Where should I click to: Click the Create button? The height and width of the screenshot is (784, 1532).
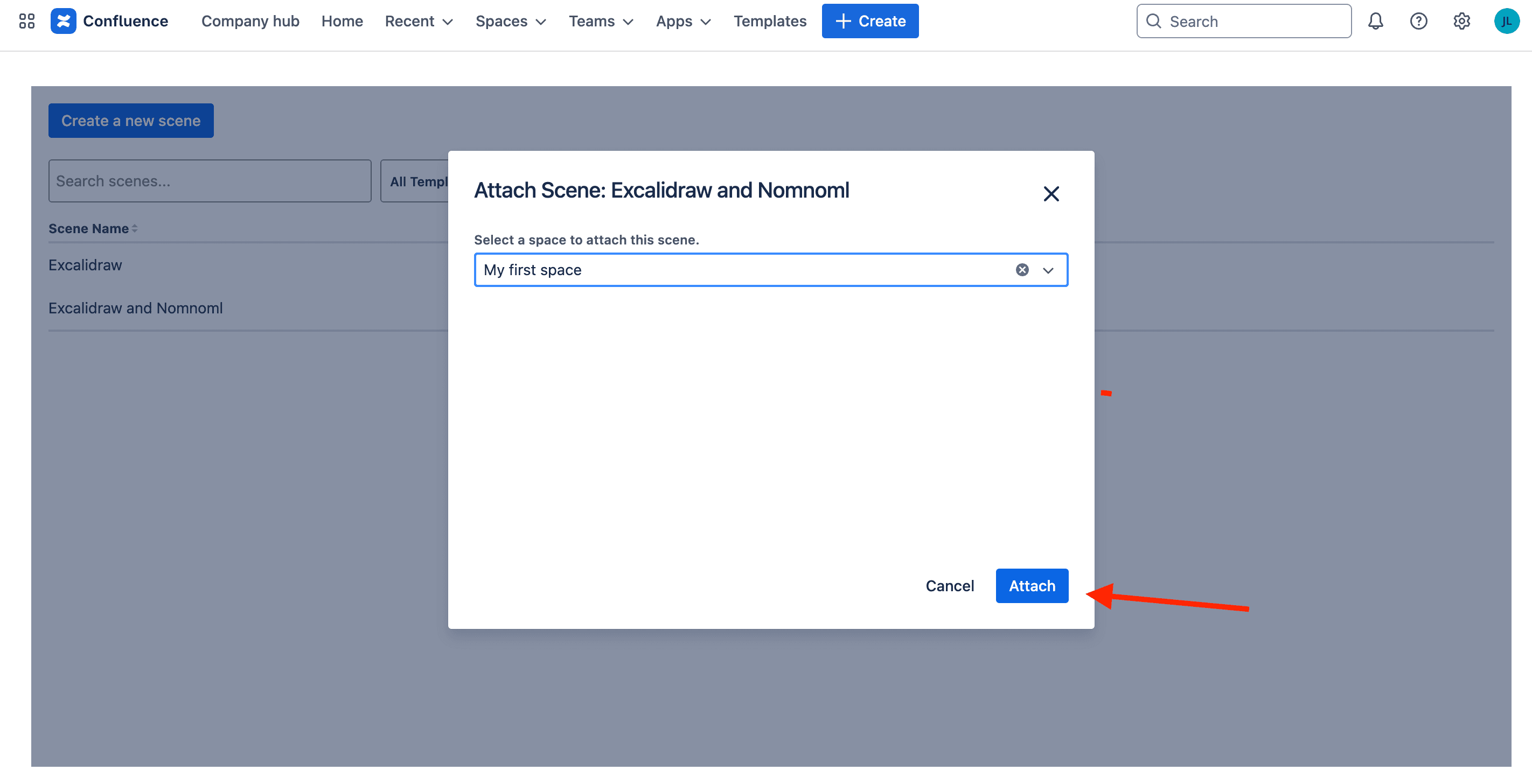869,22
